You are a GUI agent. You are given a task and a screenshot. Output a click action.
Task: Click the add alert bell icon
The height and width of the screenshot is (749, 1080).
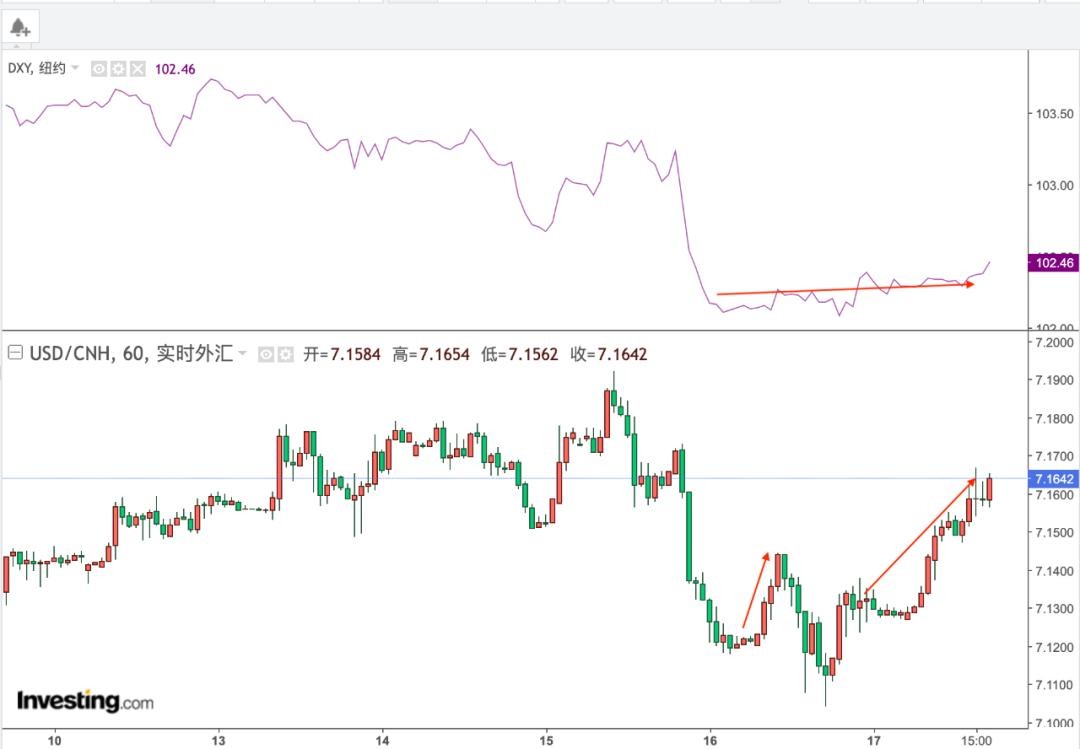[20, 27]
